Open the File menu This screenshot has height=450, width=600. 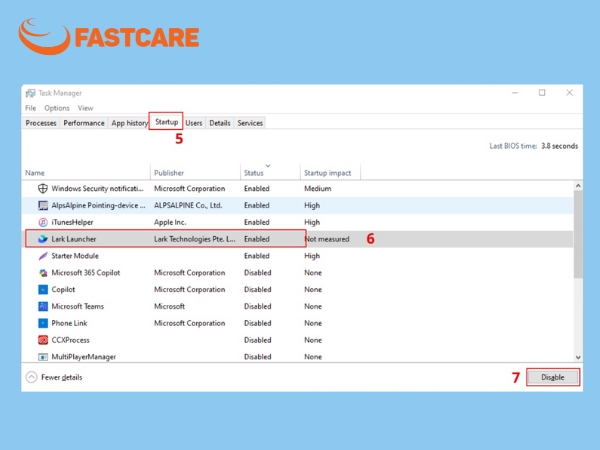coord(31,108)
